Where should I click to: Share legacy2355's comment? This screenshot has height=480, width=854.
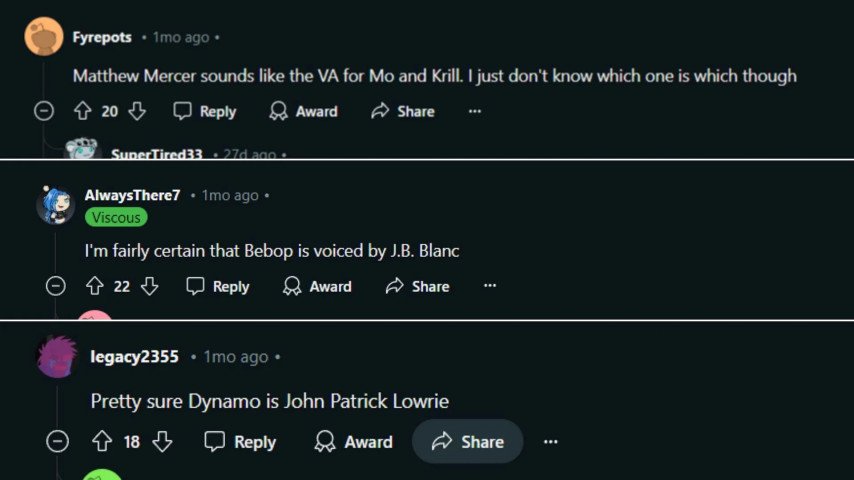pyautogui.click(x=468, y=441)
